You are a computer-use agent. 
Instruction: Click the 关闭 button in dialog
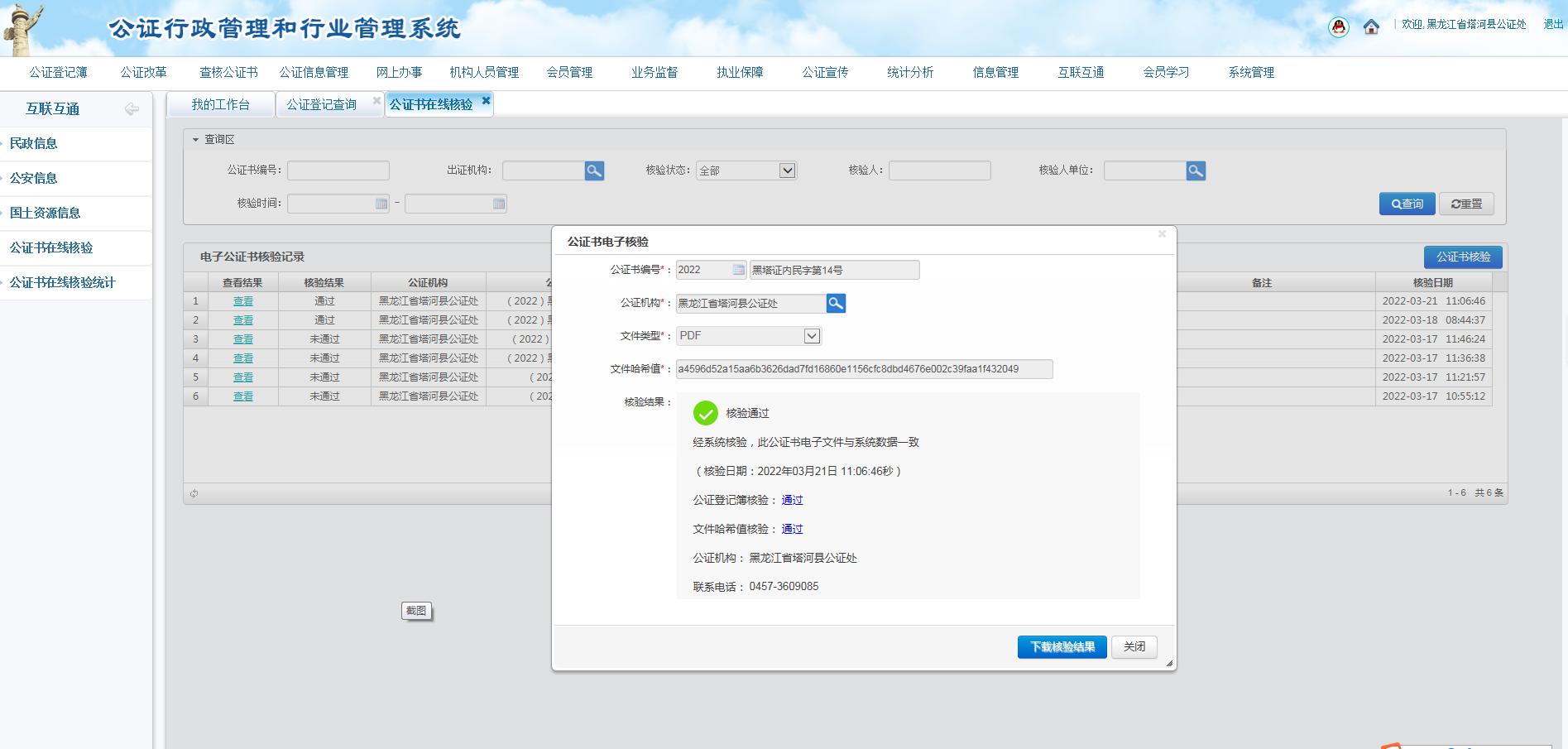1134,646
